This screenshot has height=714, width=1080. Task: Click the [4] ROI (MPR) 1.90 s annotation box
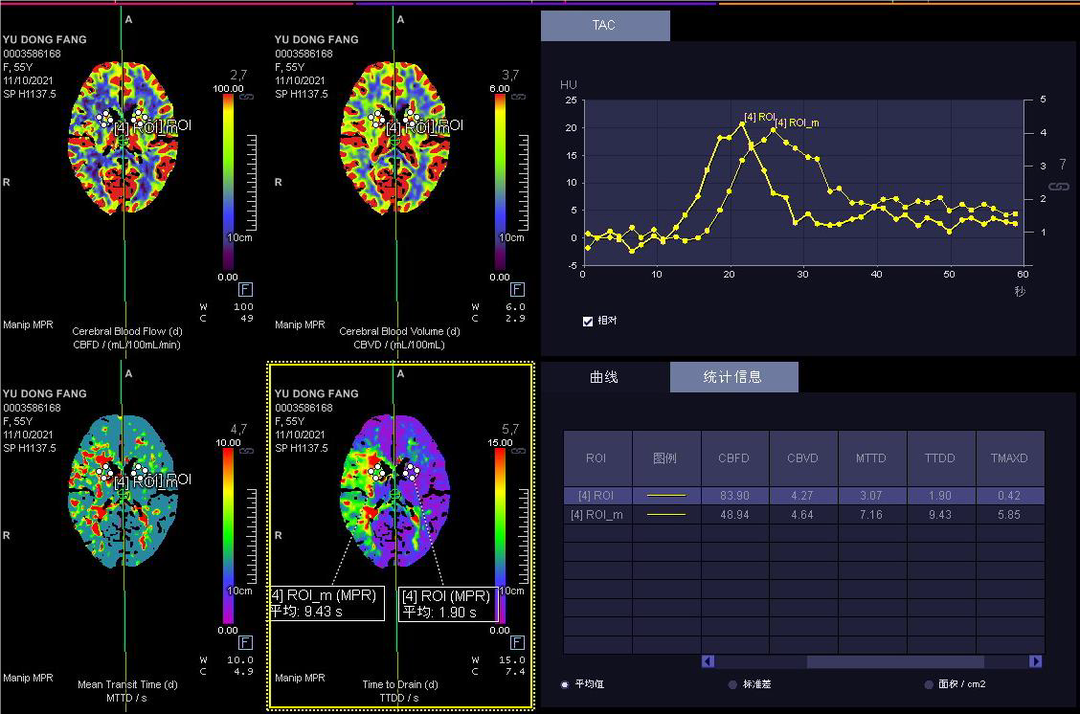pyautogui.click(x=448, y=604)
